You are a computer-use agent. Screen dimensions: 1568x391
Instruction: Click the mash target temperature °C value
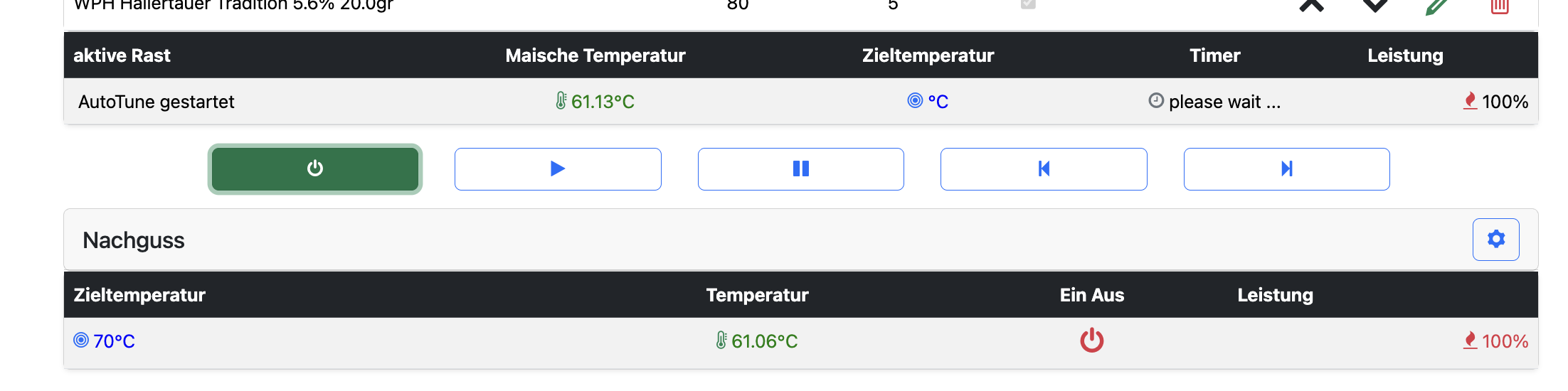pyautogui.click(x=928, y=102)
